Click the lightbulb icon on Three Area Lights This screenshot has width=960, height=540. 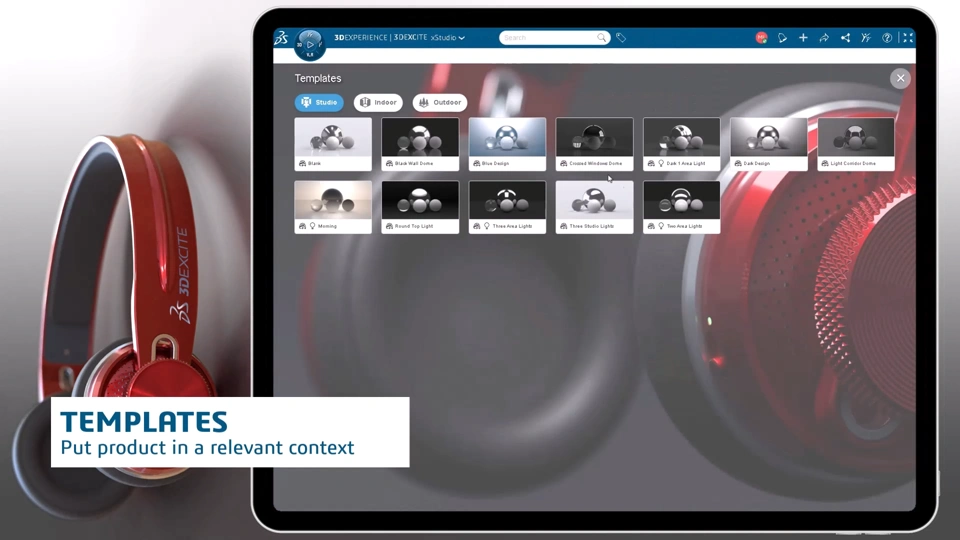tap(487, 226)
